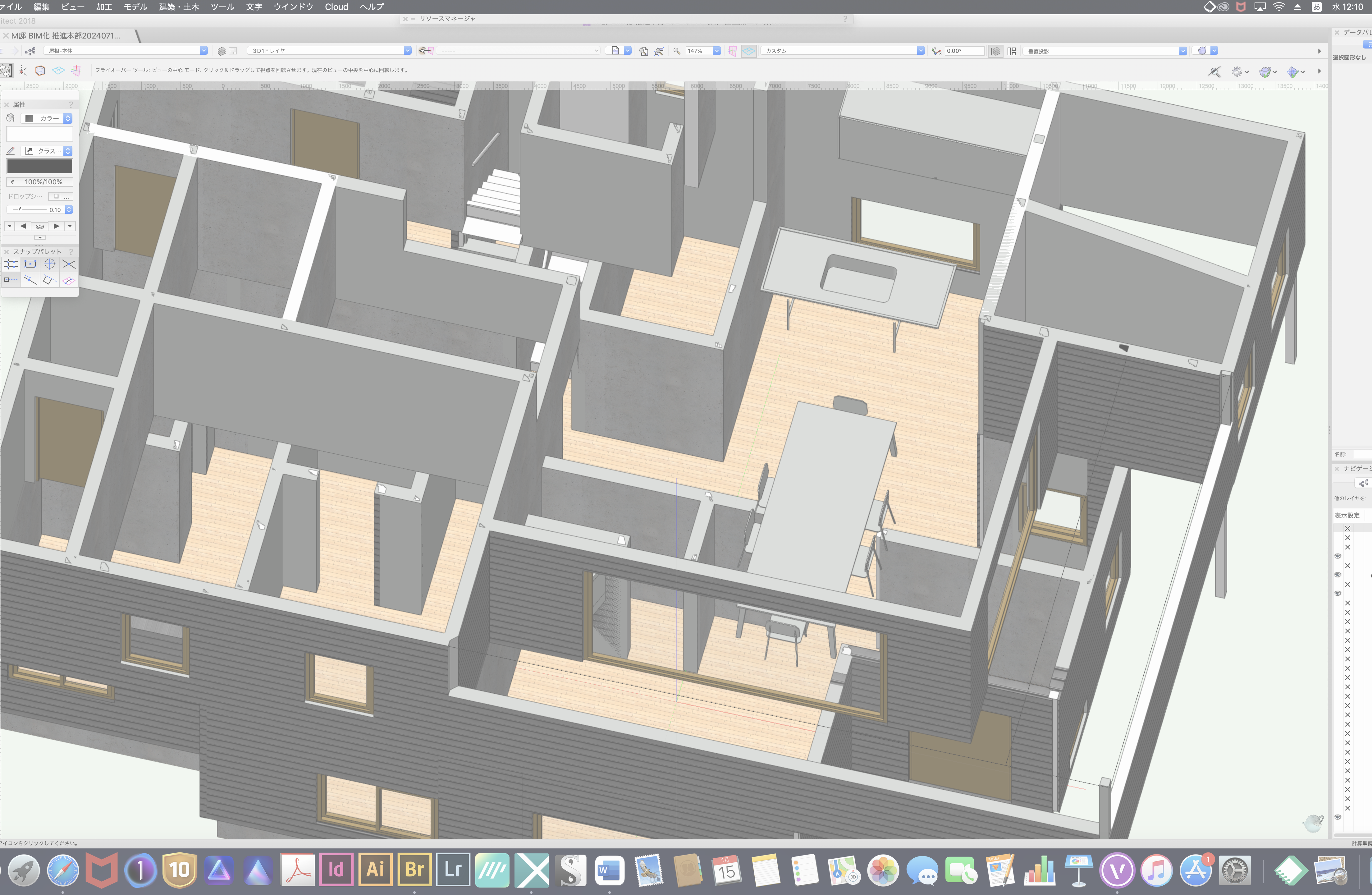This screenshot has height=895, width=1372.
Task: Click the Flyover interactive origin mode icon
Action: coord(22,70)
